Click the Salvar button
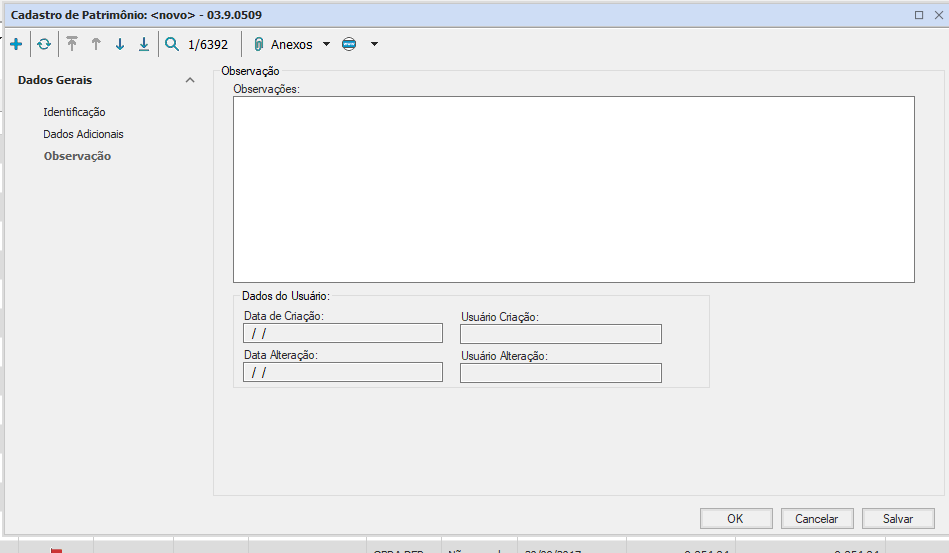 point(898,518)
